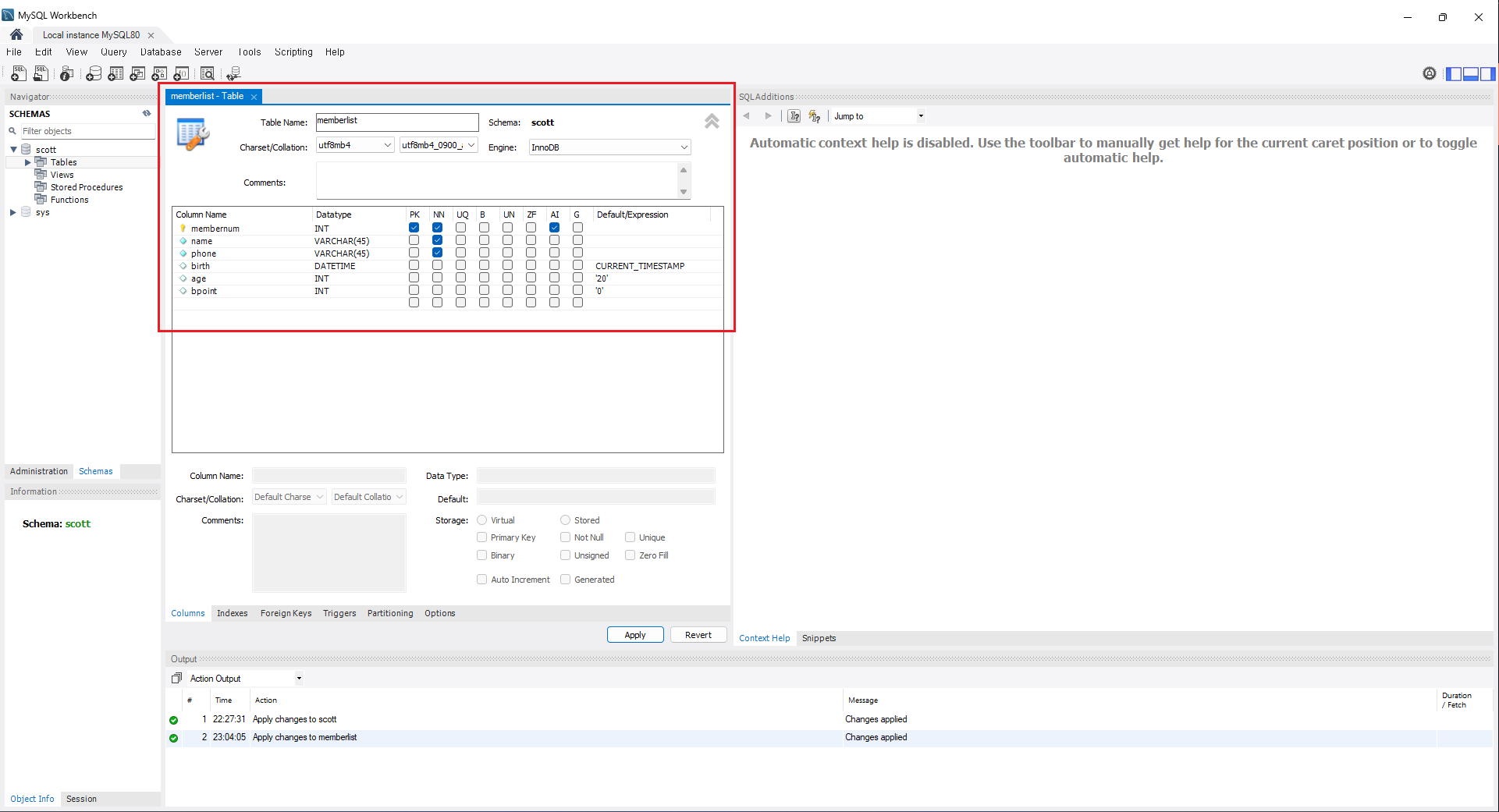Open the Default Charset dropdown for column

click(x=289, y=497)
